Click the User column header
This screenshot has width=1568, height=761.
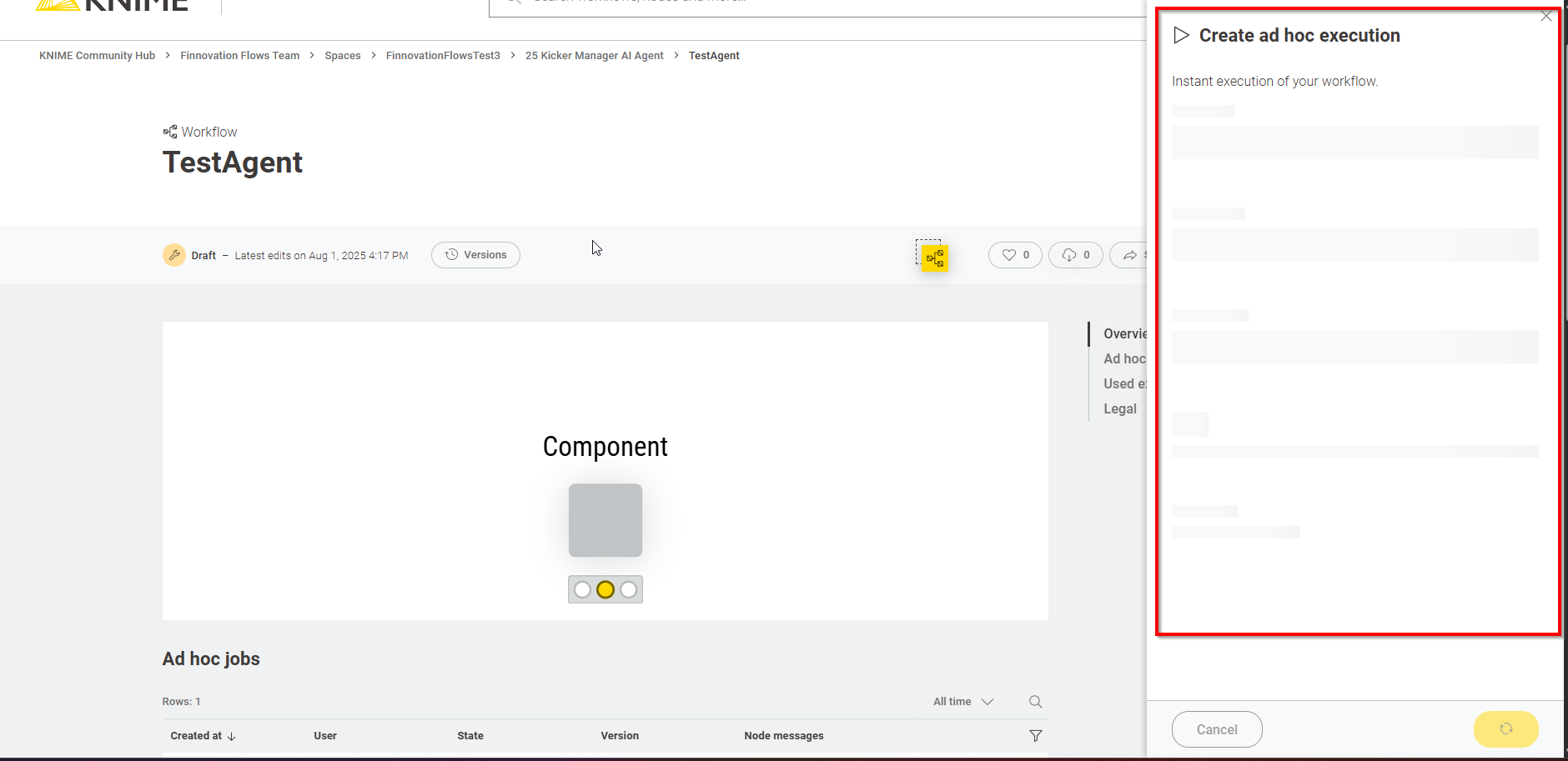click(325, 736)
